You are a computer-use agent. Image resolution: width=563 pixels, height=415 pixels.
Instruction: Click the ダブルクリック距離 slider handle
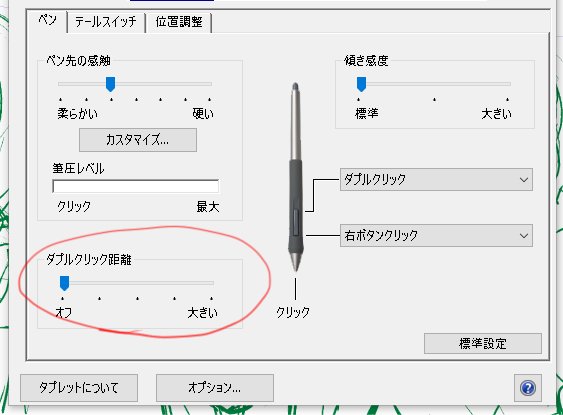point(64,283)
